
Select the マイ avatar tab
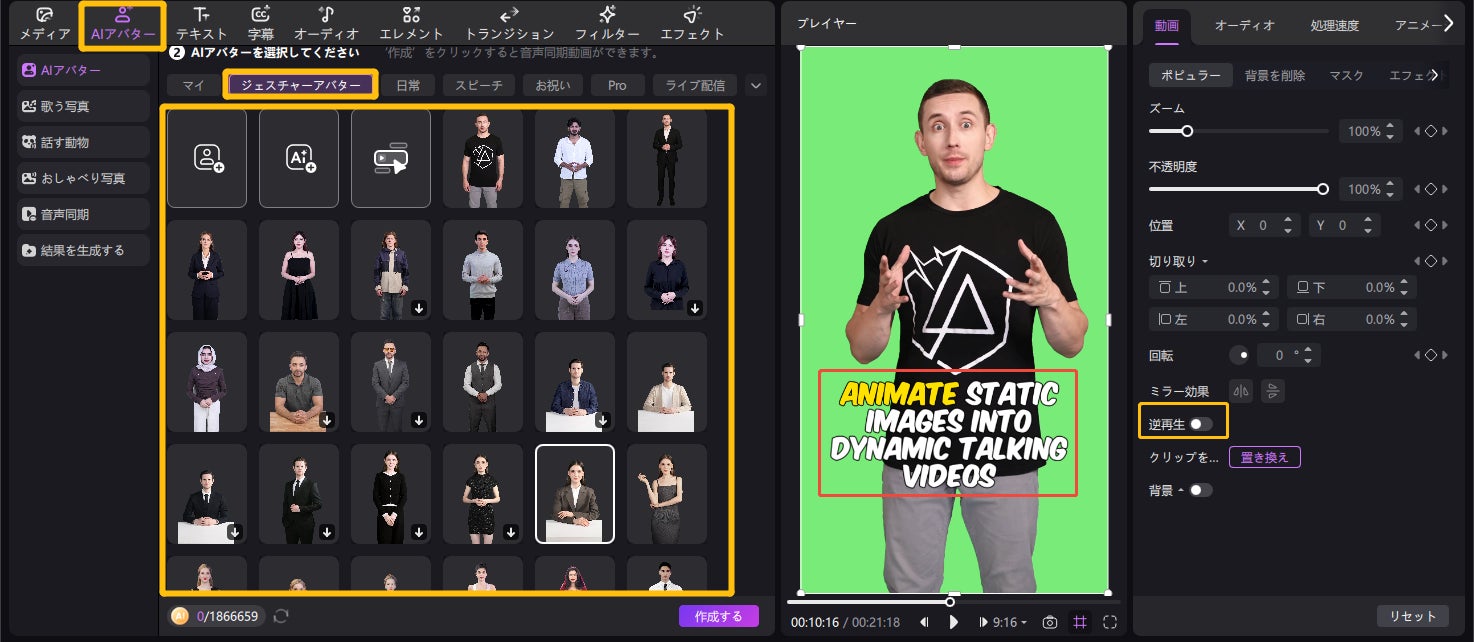[x=193, y=86]
